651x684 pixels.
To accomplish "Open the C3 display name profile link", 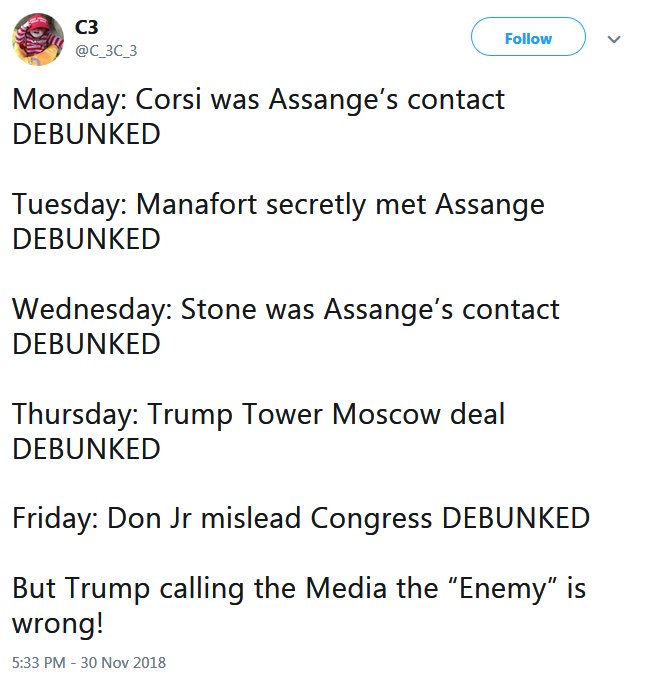I will [x=88, y=27].
